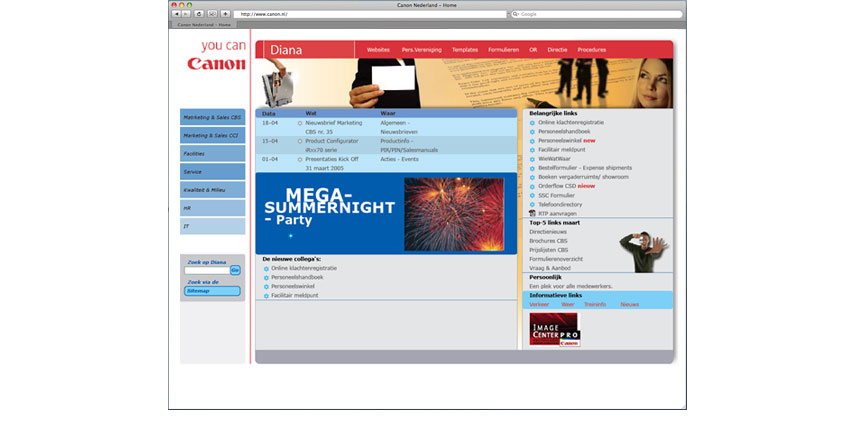Image resolution: width=857 pixels, height=425 pixels.
Task: Open the Sitemap button
Action: [212, 291]
